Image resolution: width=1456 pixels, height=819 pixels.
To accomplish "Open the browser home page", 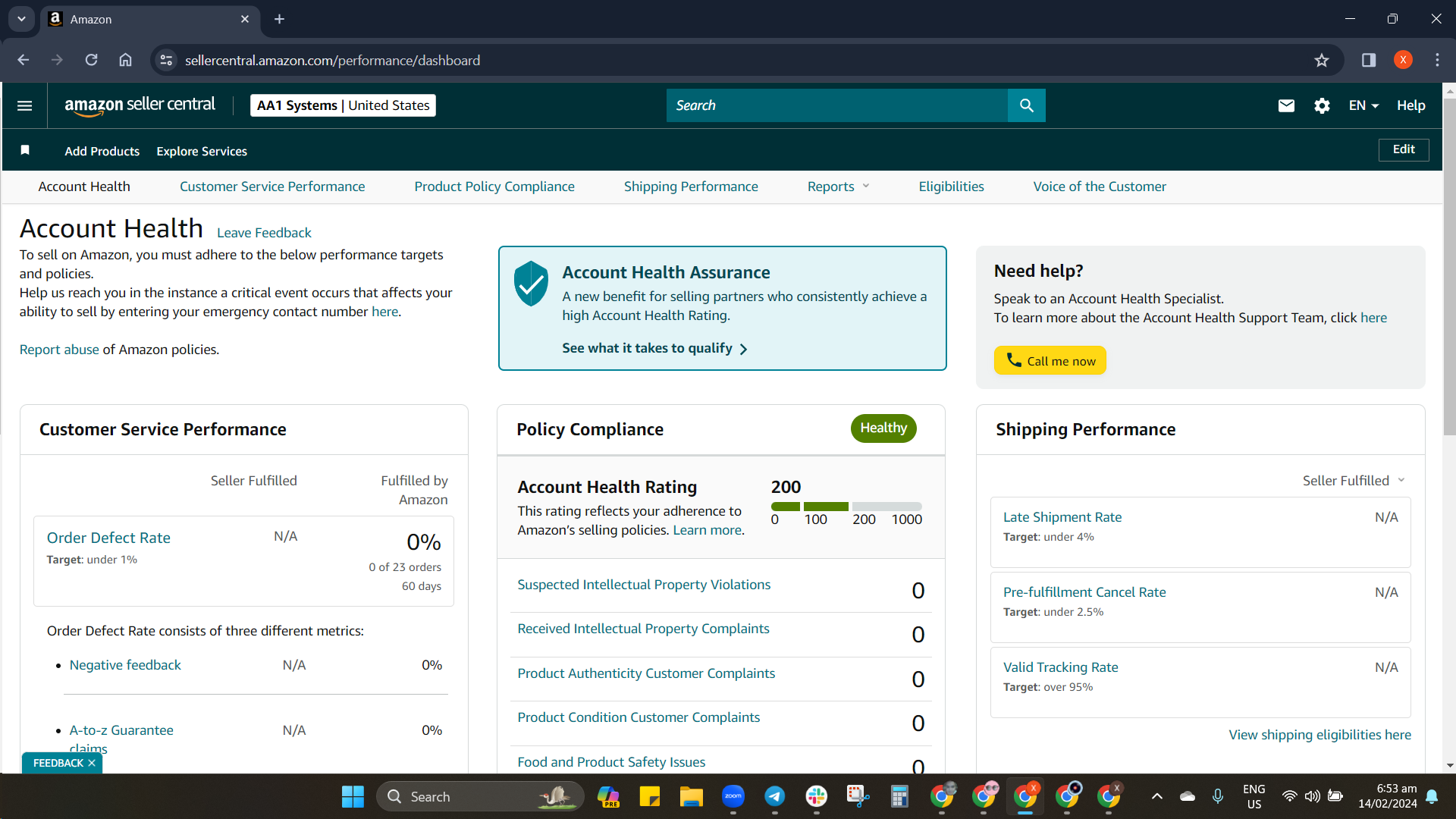I will click(125, 60).
